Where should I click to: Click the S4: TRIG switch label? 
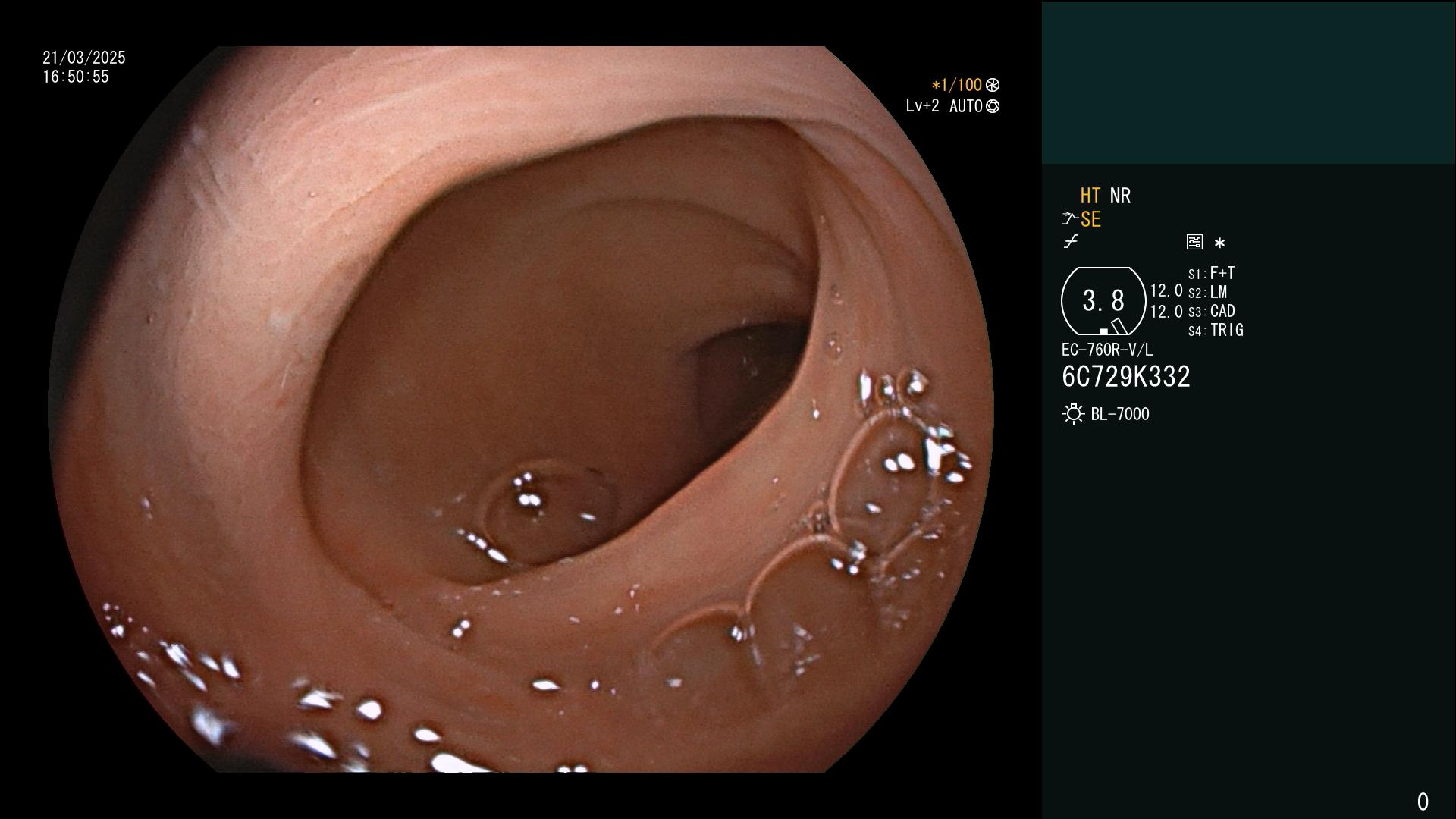coord(1216,330)
